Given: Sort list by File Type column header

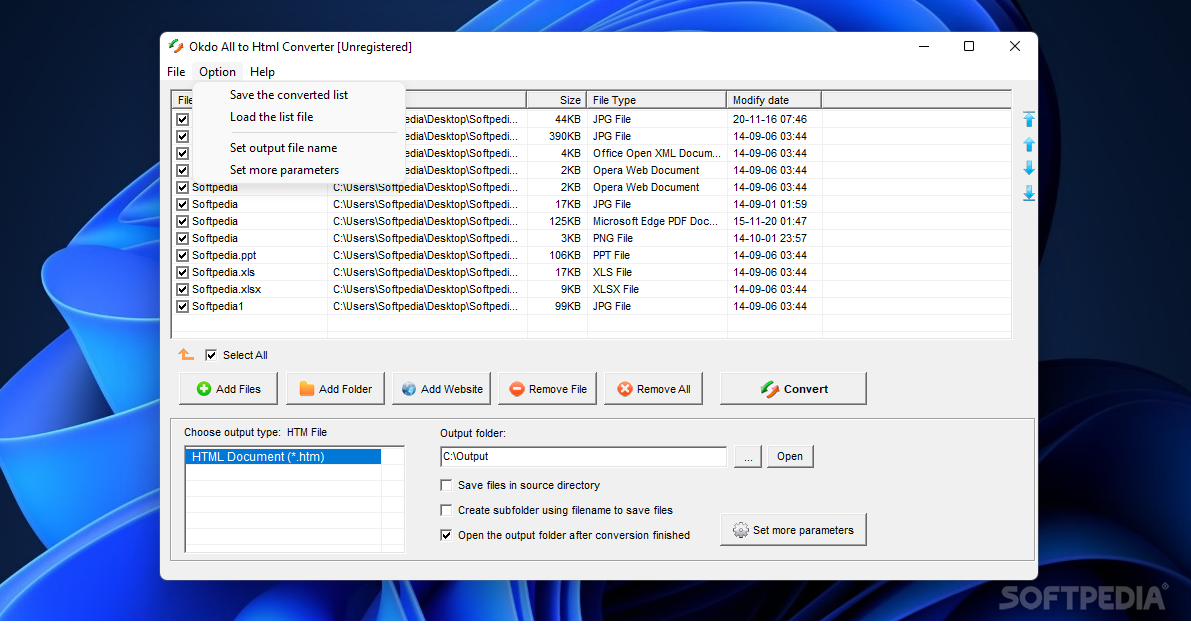Looking at the screenshot, I should click(x=656, y=99).
